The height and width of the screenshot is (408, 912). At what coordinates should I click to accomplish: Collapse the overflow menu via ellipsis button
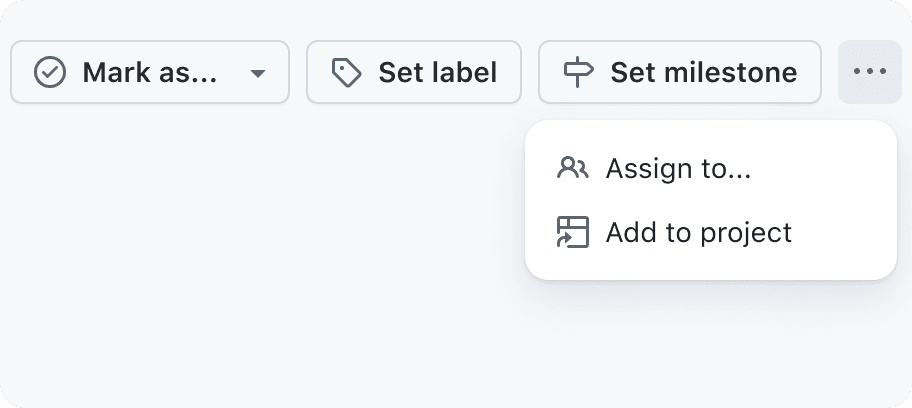click(x=870, y=72)
